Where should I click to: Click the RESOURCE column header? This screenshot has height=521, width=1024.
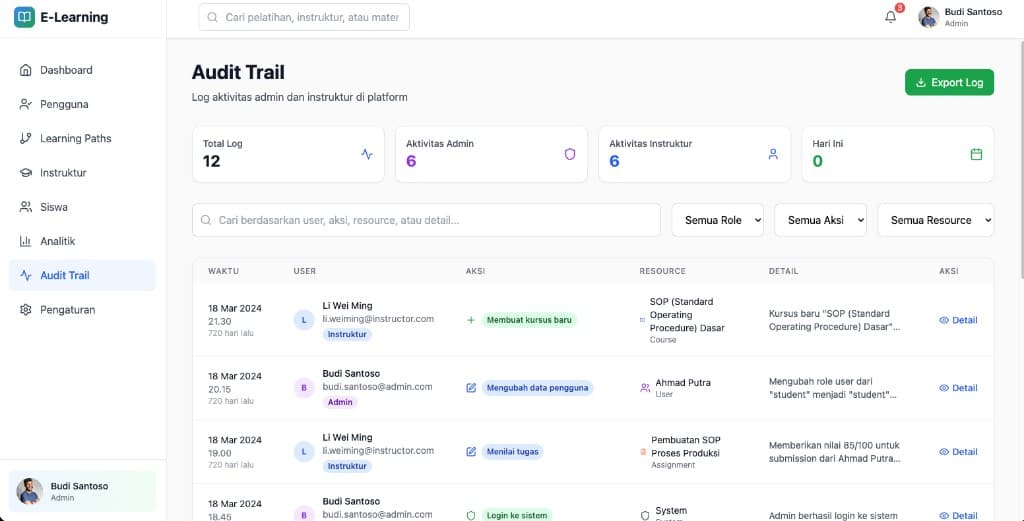662,271
